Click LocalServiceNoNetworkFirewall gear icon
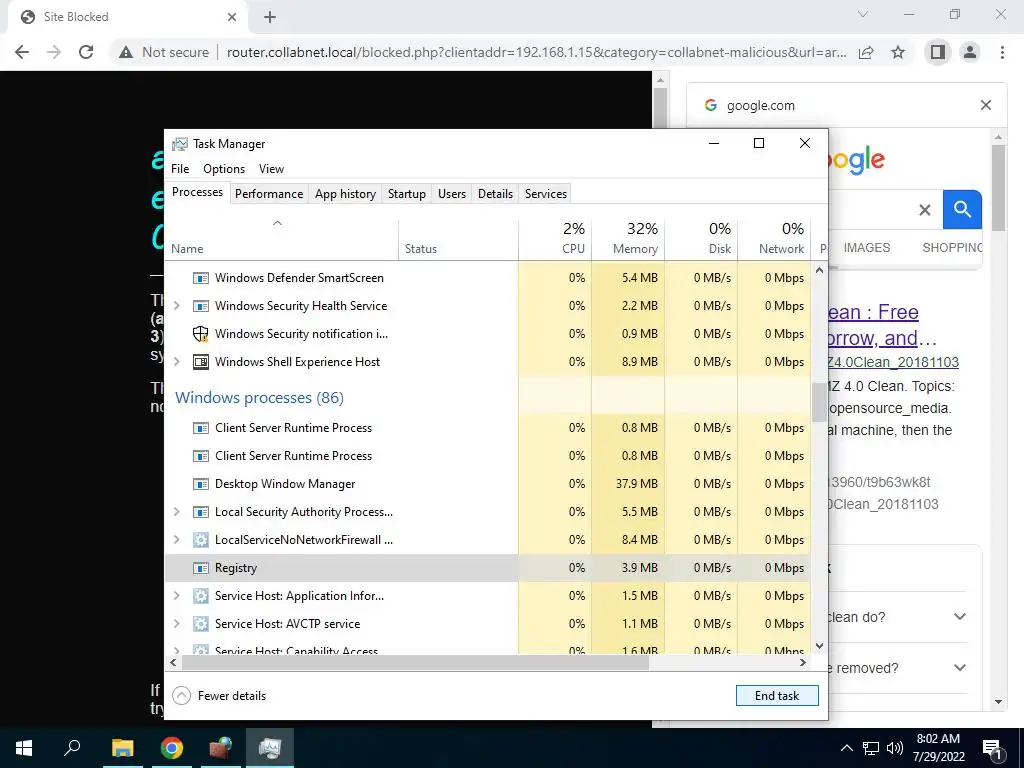This screenshot has width=1024, height=768. (200, 540)
